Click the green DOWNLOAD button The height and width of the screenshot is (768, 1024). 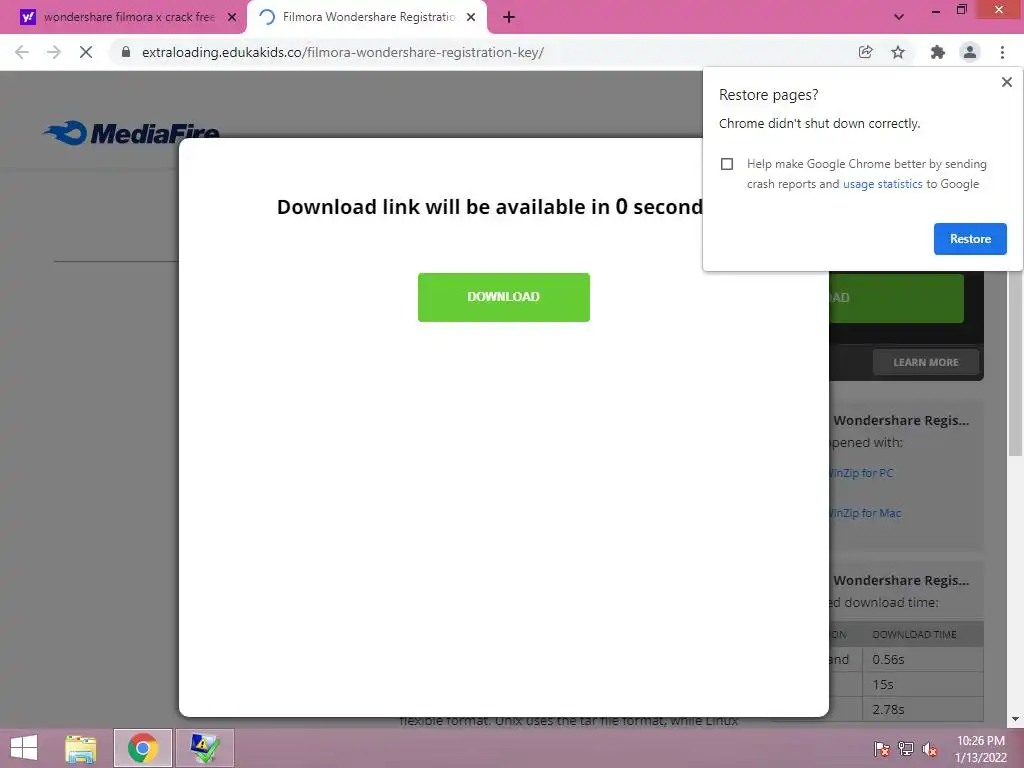pos(504,297)
